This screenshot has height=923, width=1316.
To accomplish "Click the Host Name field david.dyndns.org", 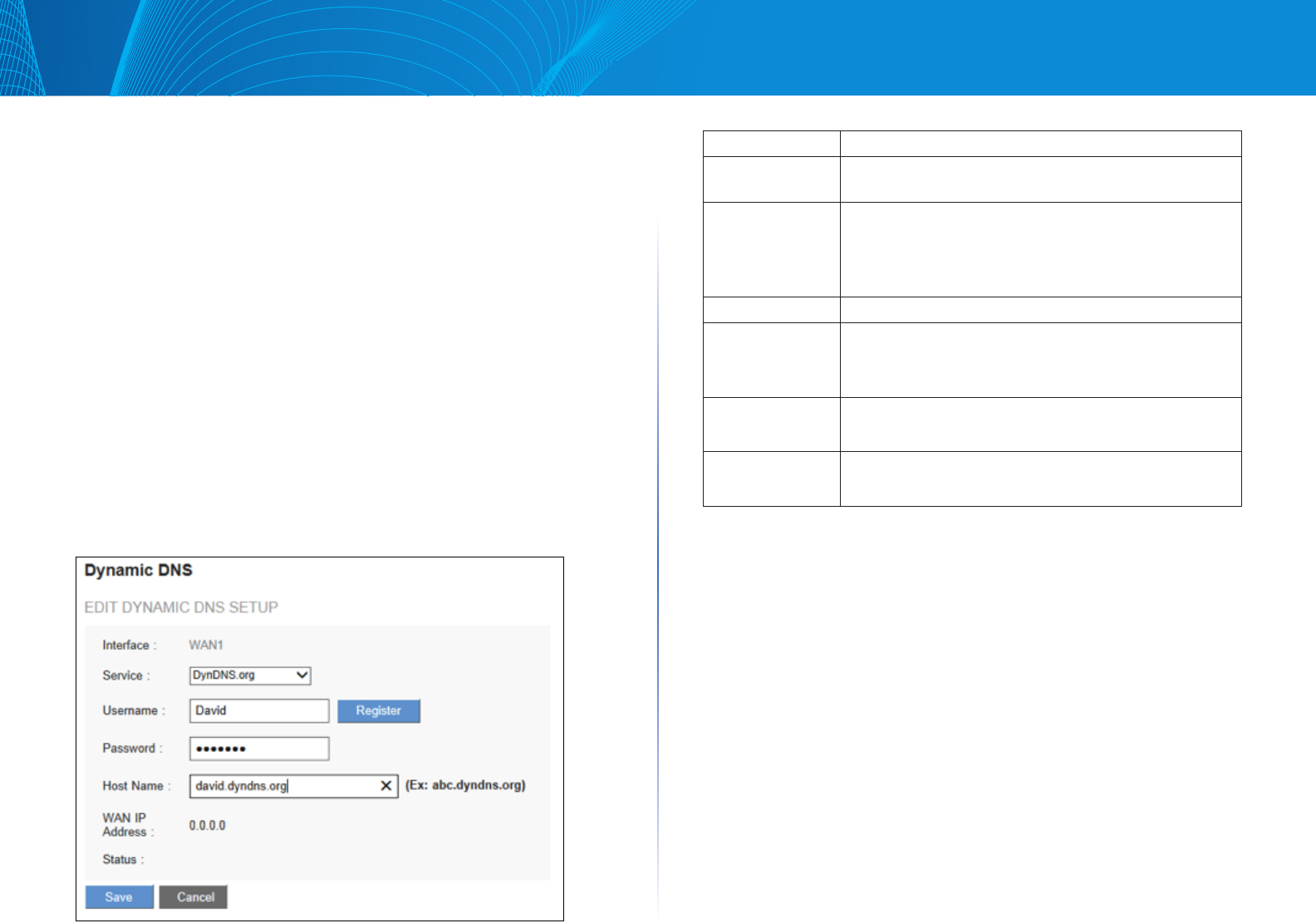I will (293, 786).
